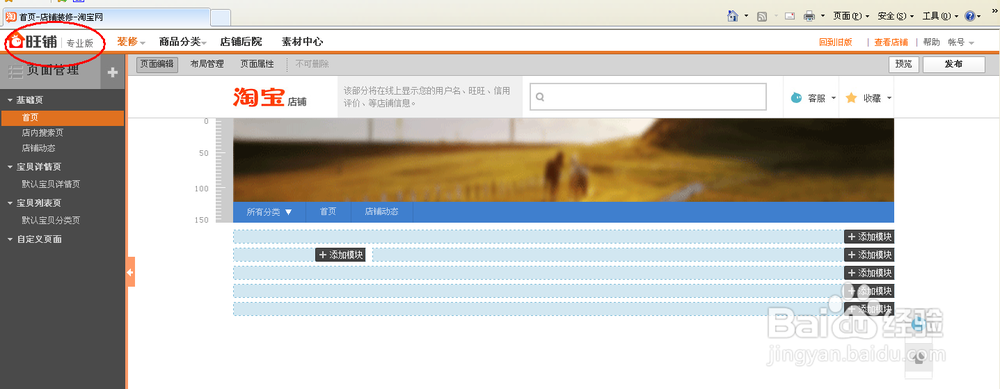Image resolution: width=1000 pixels, height=389 pixels.
Task: Open the 素材中心 menu item
Action: (302, 42)
